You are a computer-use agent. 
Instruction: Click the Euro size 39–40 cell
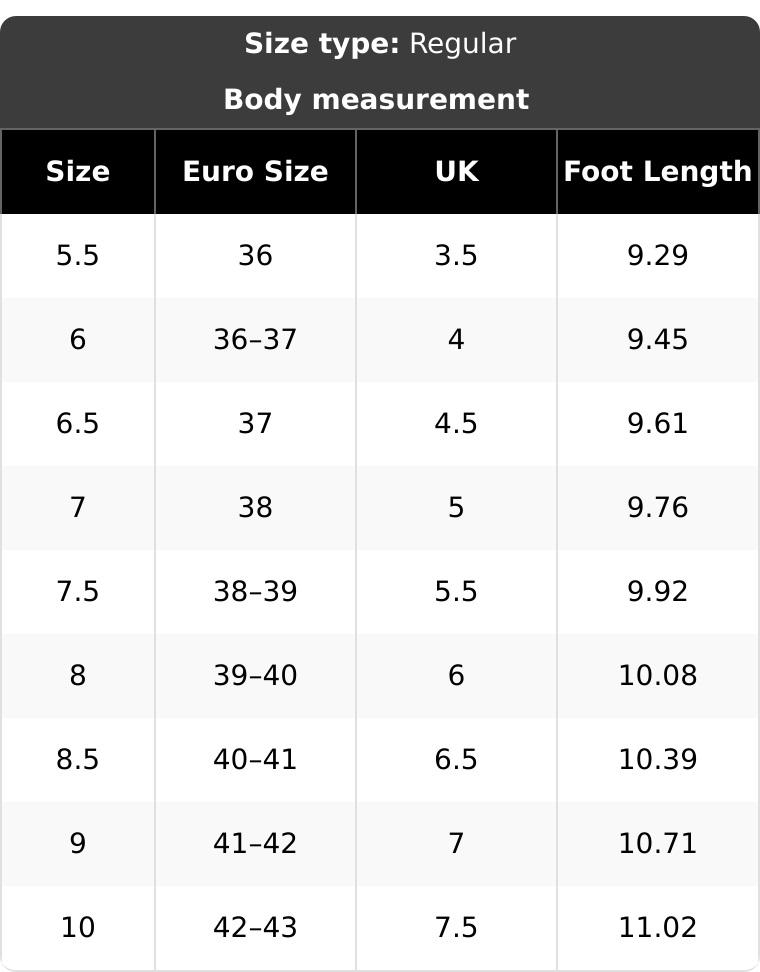pos(255,675)
